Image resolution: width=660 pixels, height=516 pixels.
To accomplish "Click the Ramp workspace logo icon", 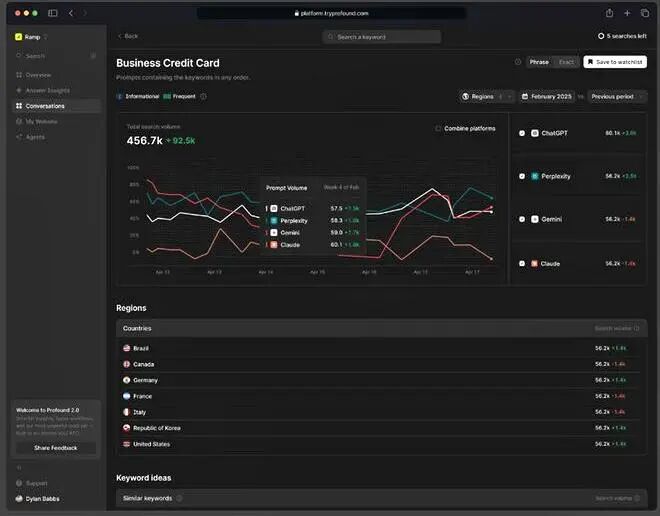I will pyautogui.click(x=19, y=37).
